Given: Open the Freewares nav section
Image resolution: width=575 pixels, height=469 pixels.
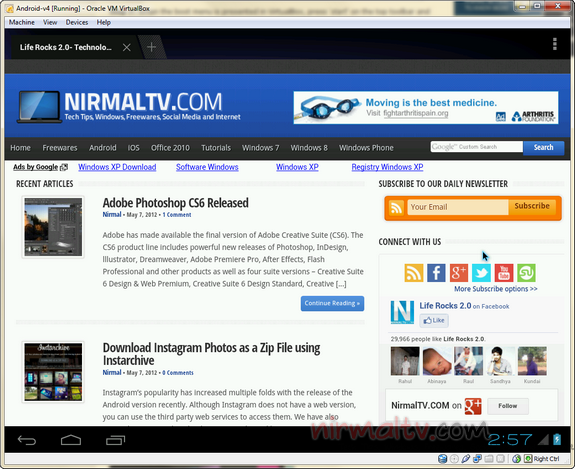Looking at the screenshot, I should pos(60,148).
